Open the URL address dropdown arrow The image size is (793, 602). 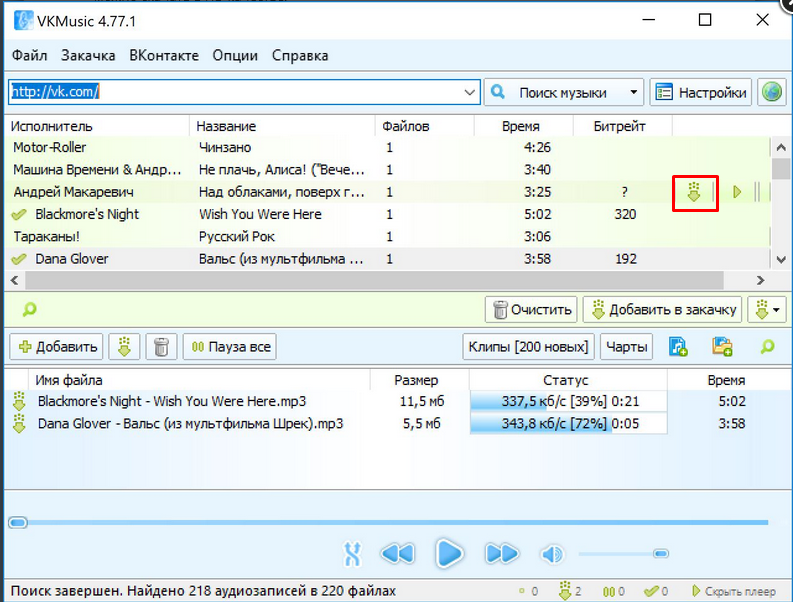469,92
